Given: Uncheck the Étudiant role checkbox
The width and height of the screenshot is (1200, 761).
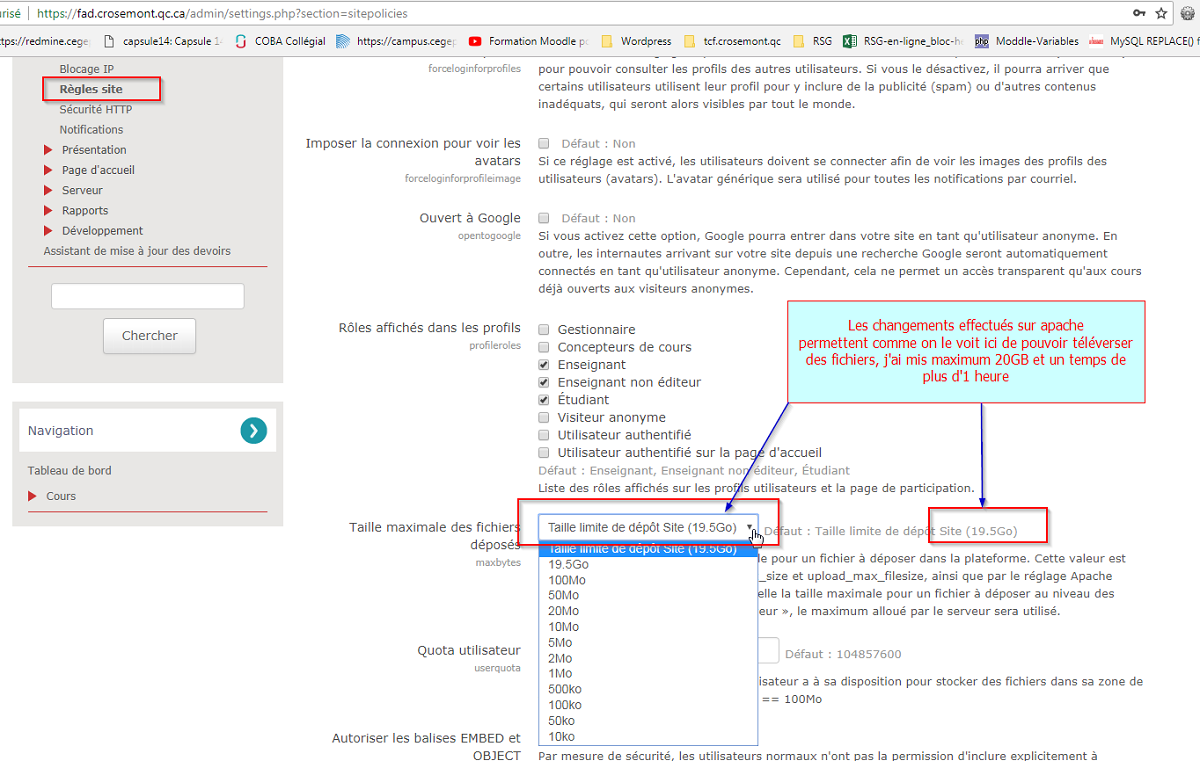Looking at the screenshot, I should tap(544, 400).
